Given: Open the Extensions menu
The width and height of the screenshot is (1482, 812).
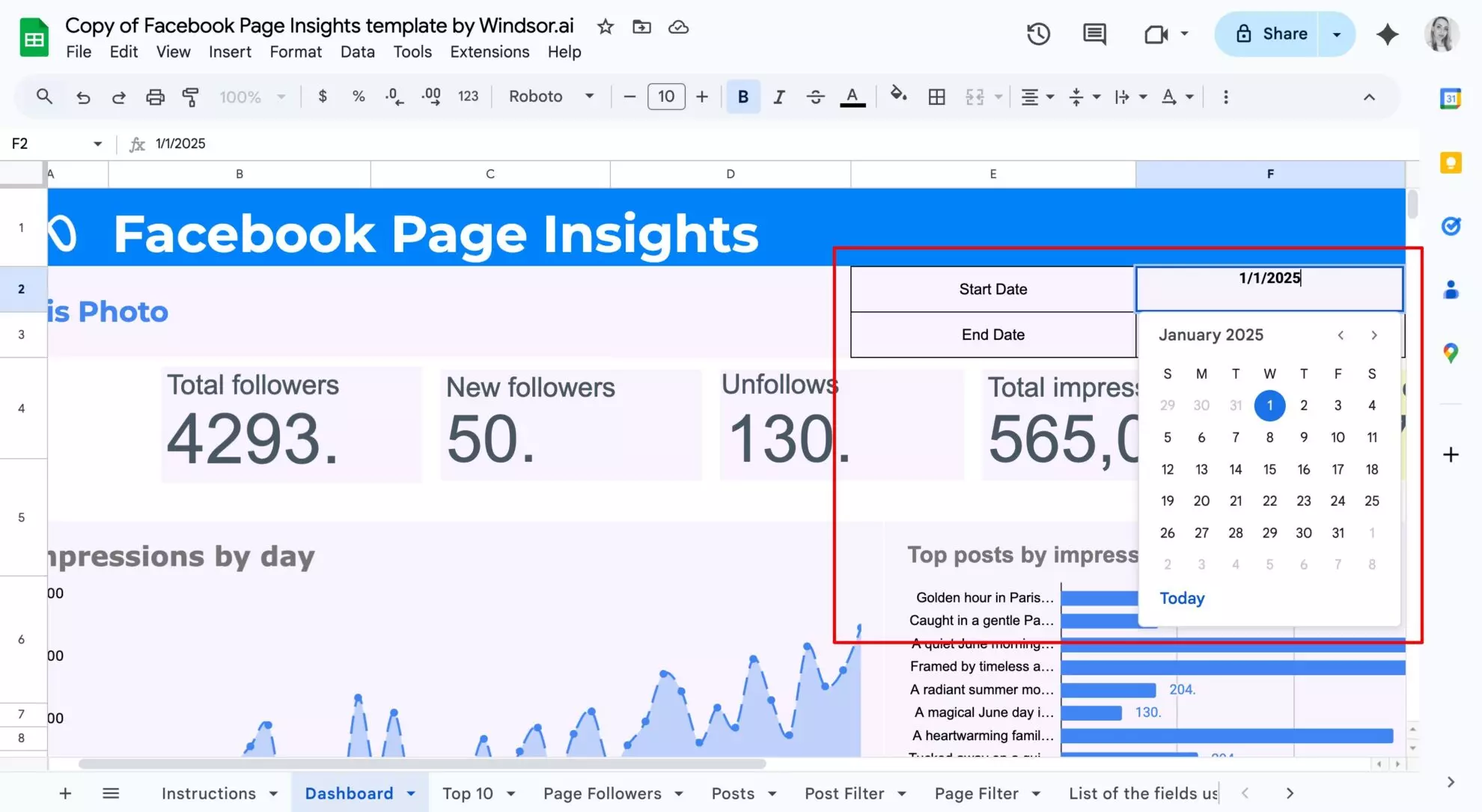Looking at the screenshot, I should [490, 52].
